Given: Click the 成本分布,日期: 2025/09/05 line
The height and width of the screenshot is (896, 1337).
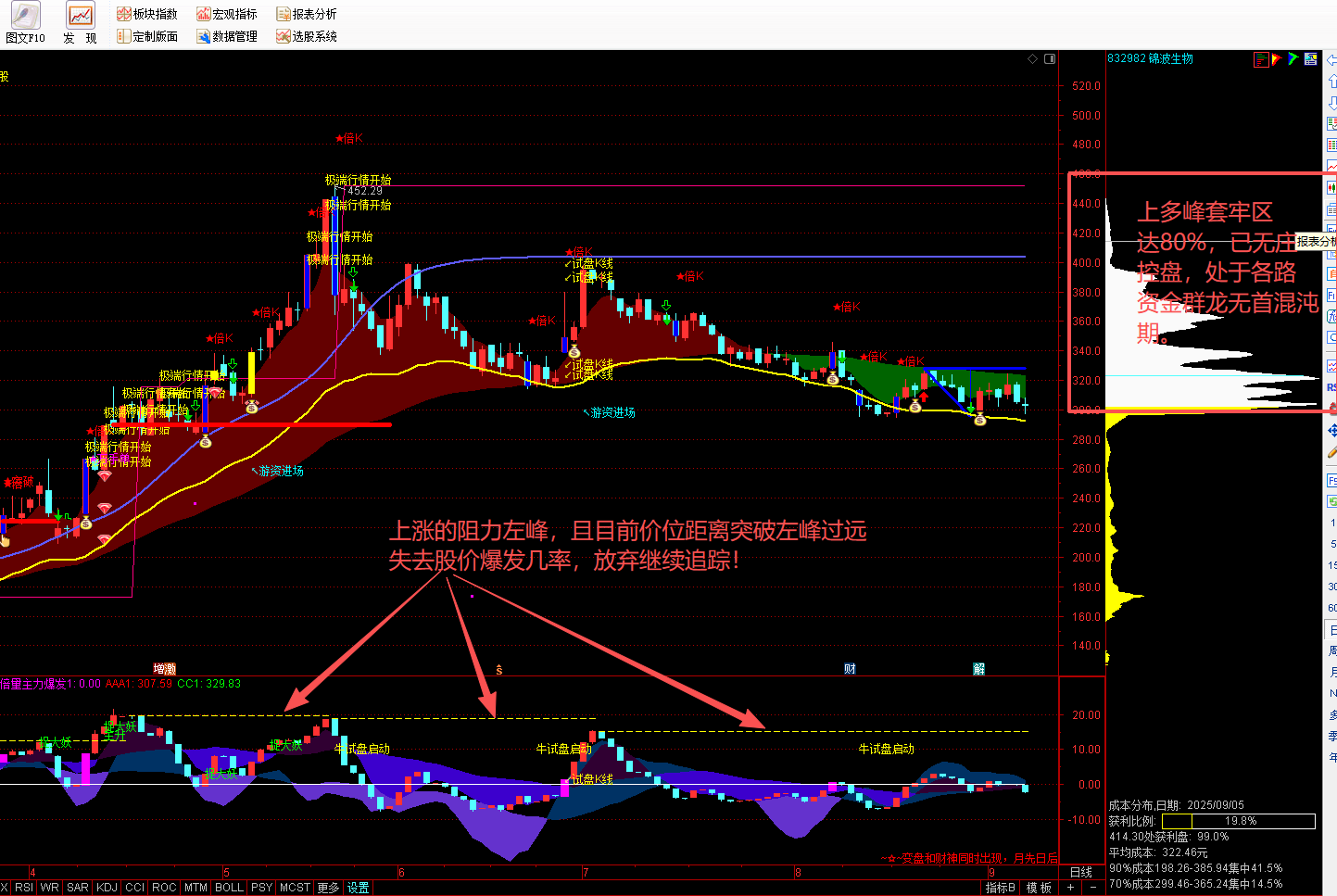Looking at the screenshot, I should (1177, 805).
